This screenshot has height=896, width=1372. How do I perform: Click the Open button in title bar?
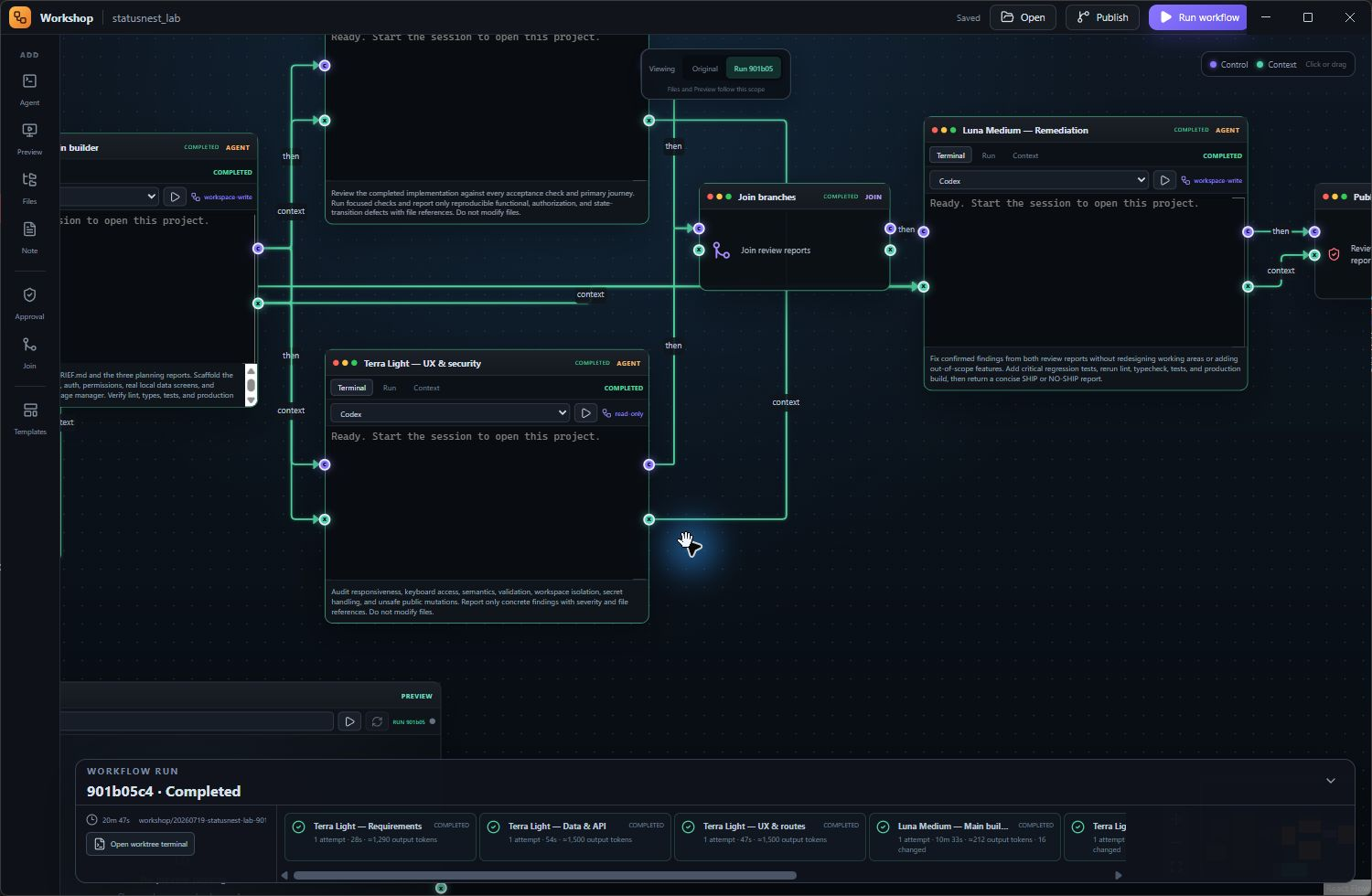[1023, 17]
